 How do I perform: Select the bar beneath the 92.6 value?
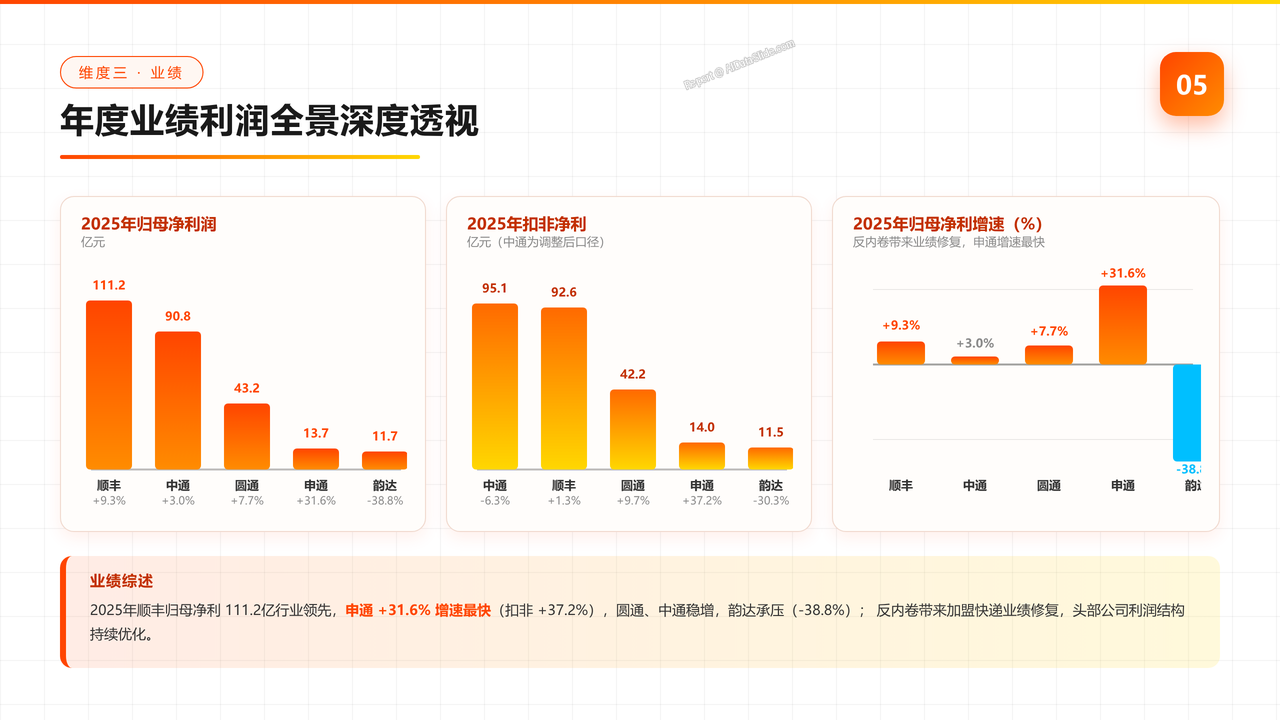pyautogui.click(x=564, y=388)
